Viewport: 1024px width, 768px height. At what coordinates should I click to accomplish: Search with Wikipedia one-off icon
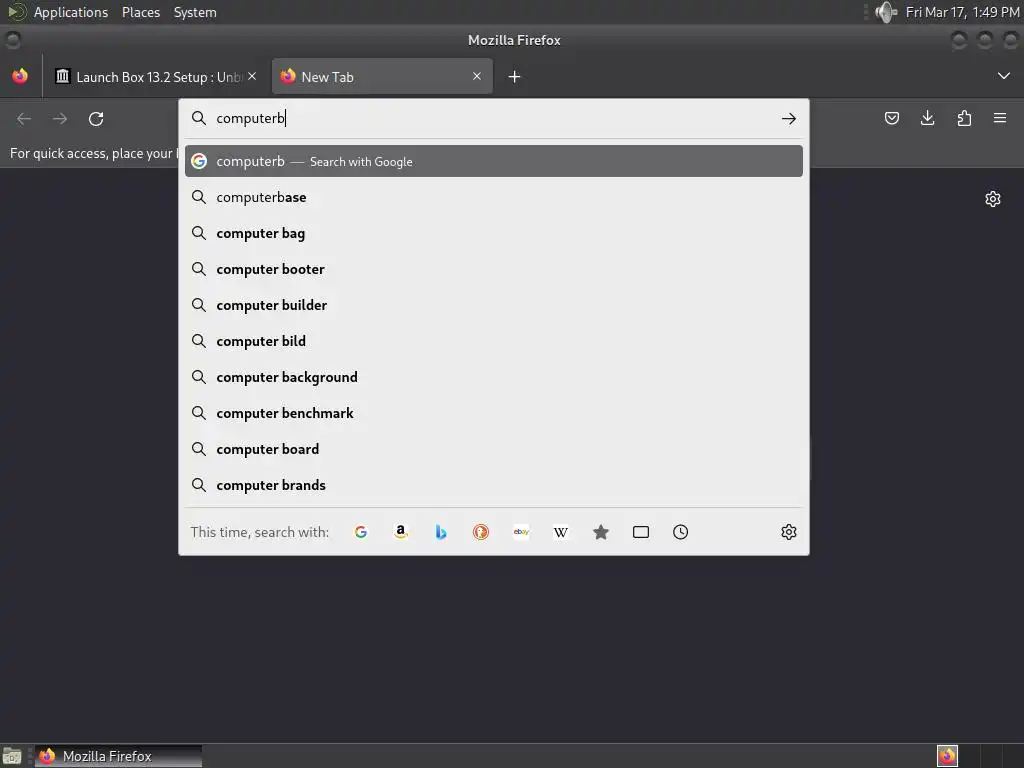tap(561, 532)
